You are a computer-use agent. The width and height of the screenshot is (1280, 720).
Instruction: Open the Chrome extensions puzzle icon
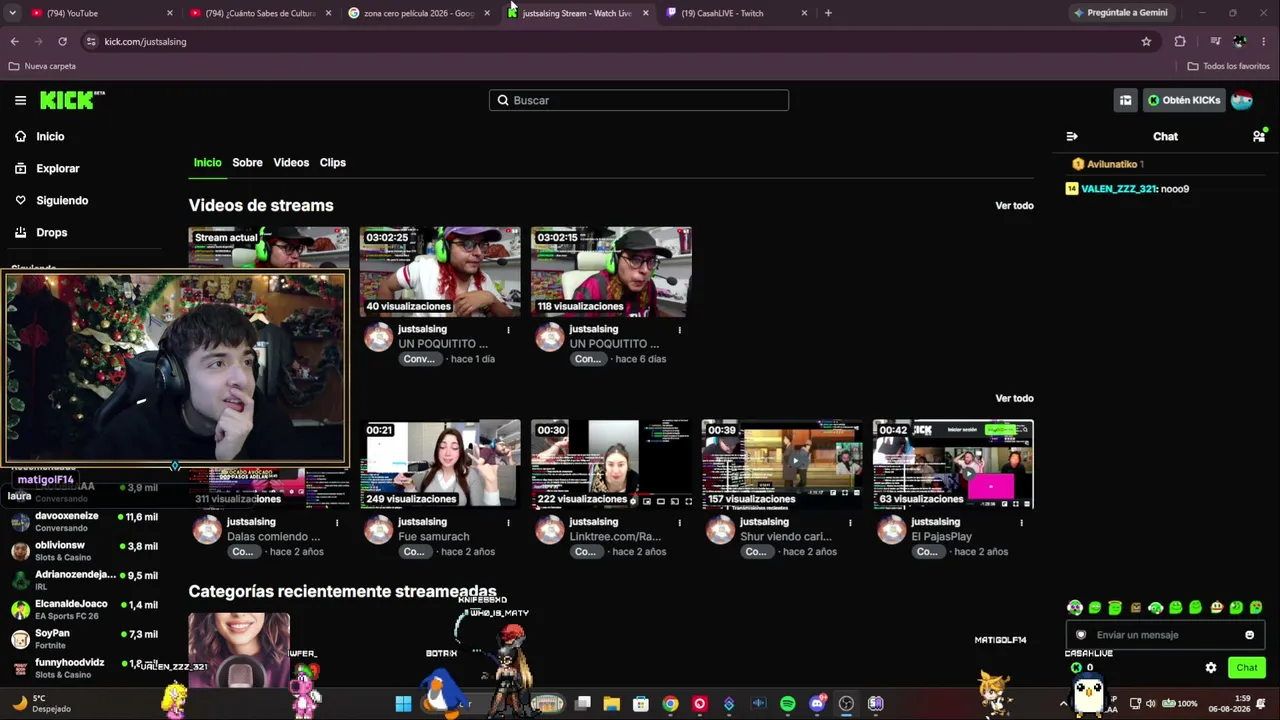[x=1180, y=41]
